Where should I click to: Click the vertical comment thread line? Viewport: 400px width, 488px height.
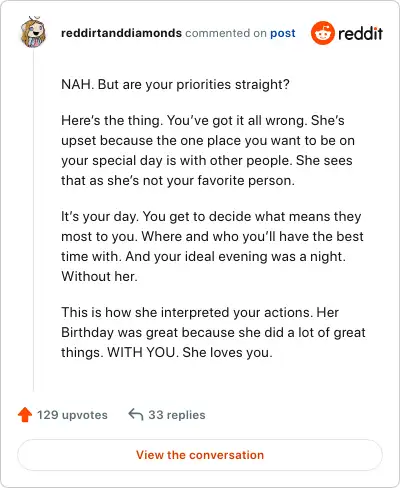click(33, 220)
